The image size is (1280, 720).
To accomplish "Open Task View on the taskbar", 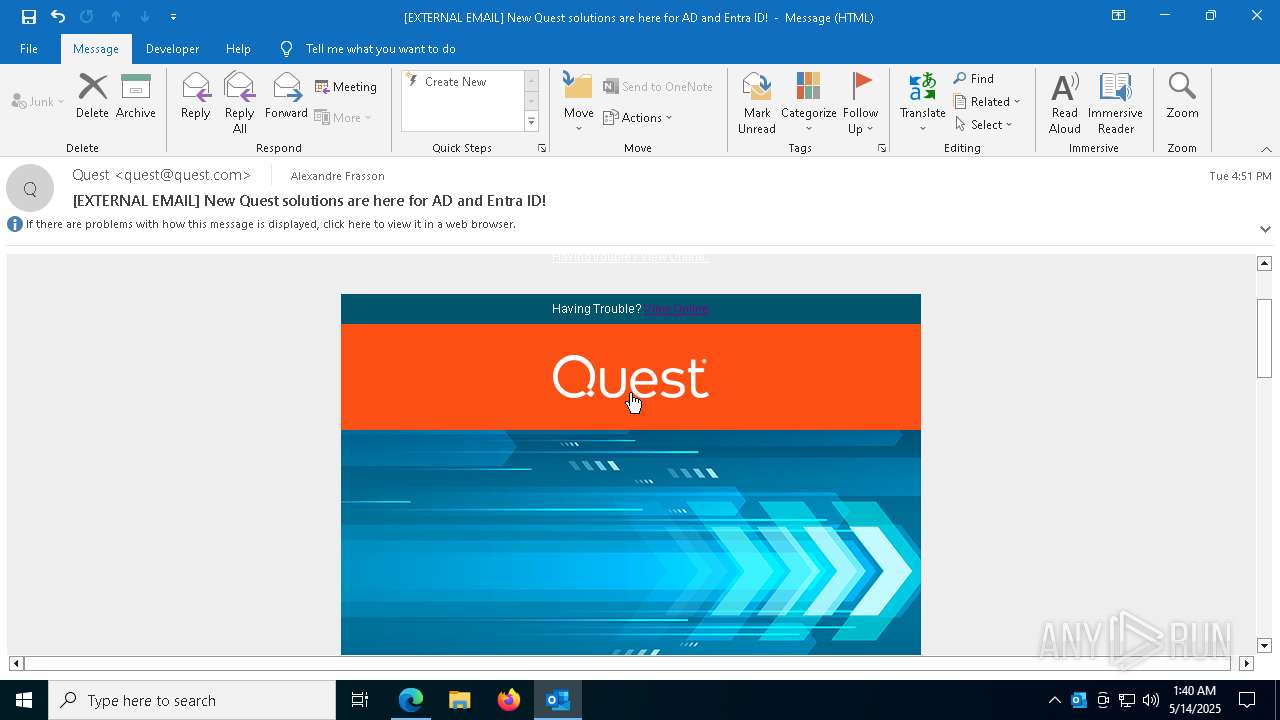I will pyautogui.click(x=360, y=700).
